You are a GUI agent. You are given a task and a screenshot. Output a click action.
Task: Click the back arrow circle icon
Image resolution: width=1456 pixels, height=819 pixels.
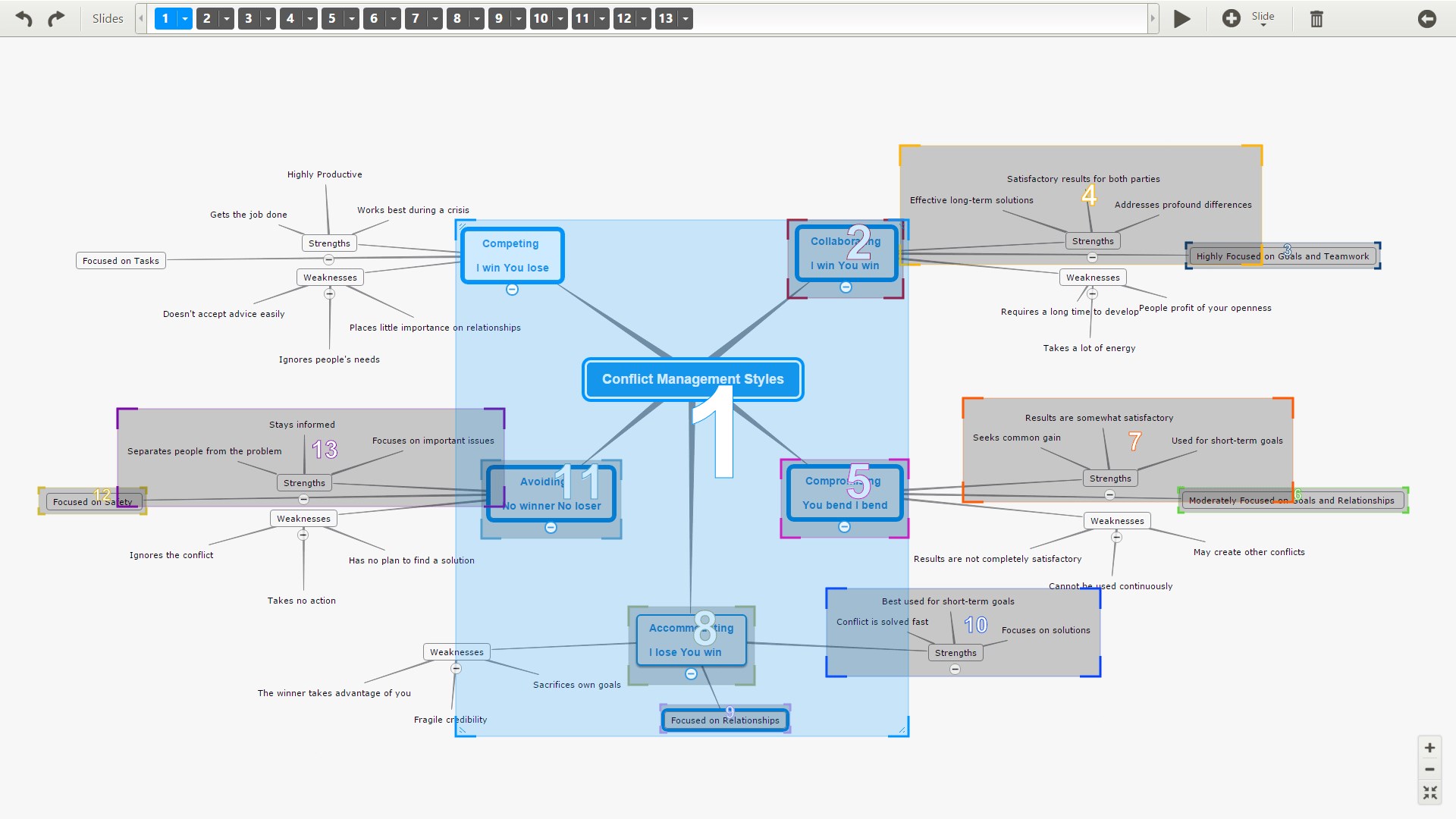pos(1427,18)
